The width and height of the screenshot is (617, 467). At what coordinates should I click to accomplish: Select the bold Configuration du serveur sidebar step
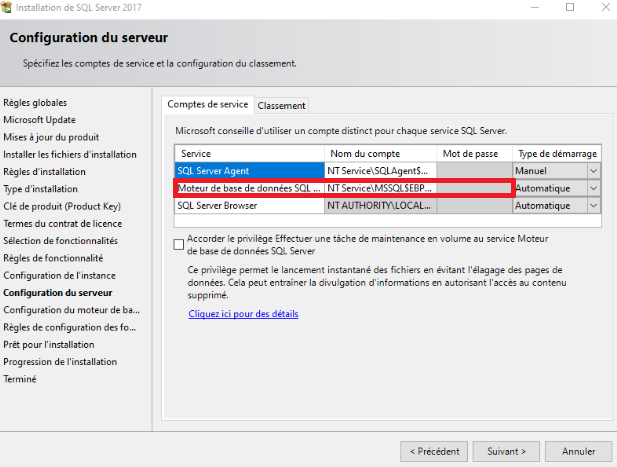[58, 293]
